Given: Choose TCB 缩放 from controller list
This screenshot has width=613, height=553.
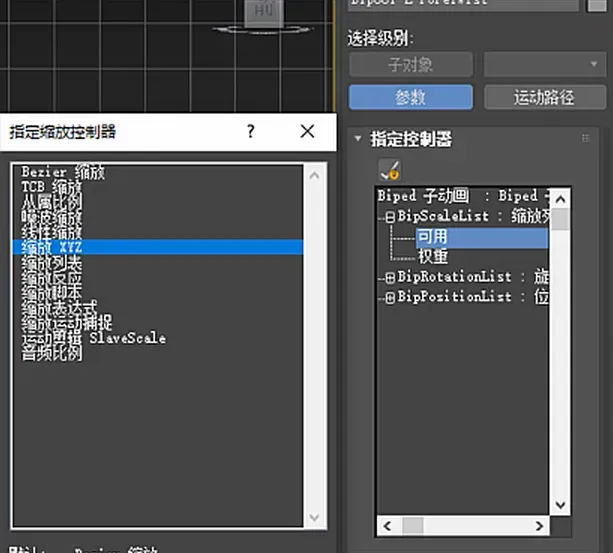Looking at the screenshot, I should coord(52,187).
